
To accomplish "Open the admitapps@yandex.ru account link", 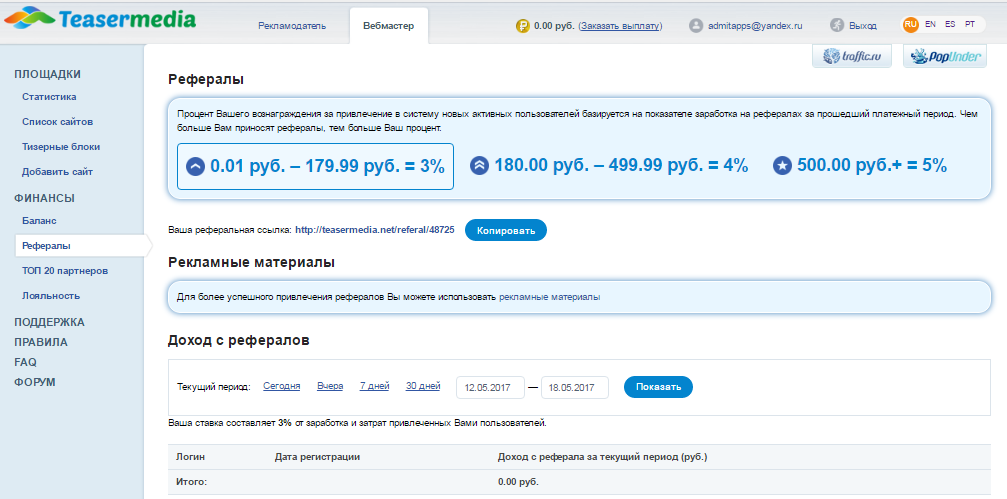I will pos(755,26).
